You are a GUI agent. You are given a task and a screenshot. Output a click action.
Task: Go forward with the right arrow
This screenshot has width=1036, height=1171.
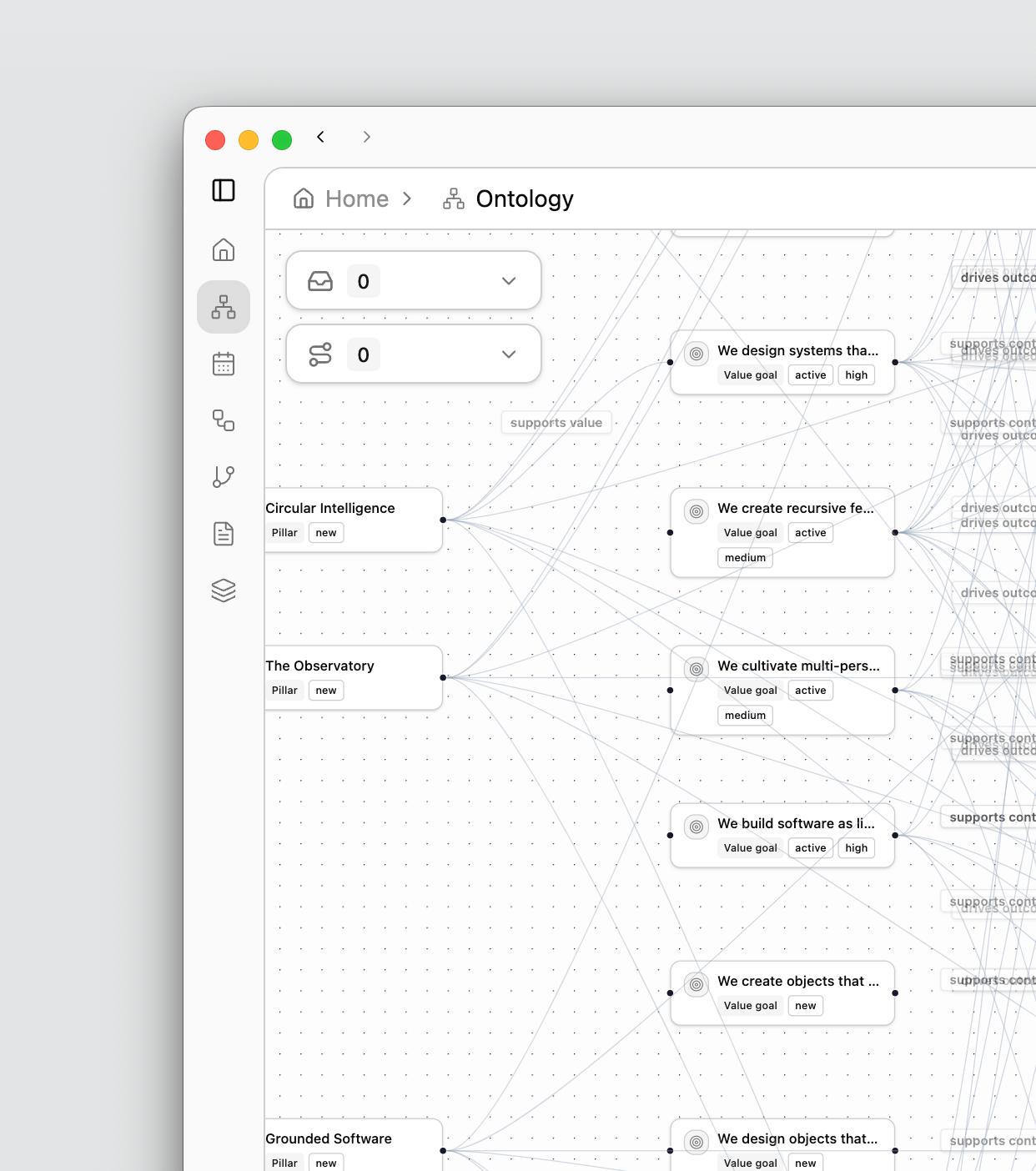point(366,137)
